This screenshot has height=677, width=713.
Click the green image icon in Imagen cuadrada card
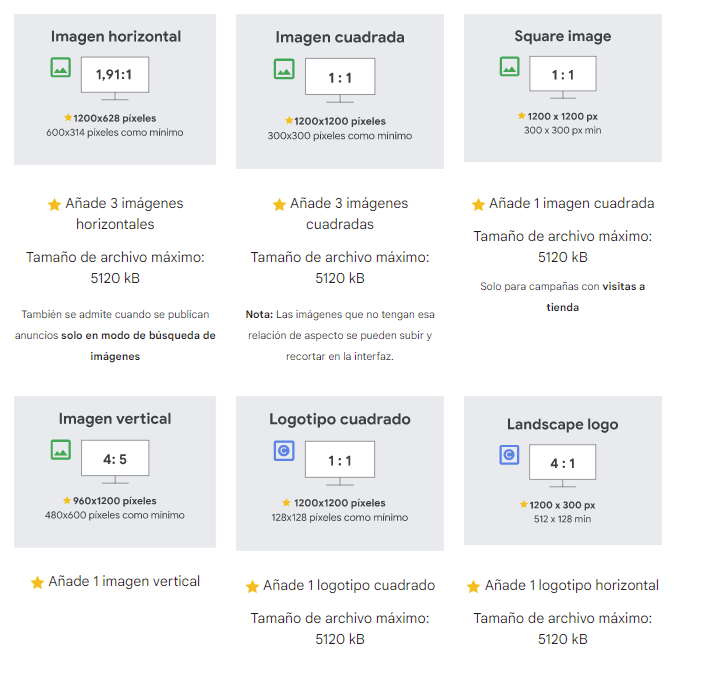[284, 69]
